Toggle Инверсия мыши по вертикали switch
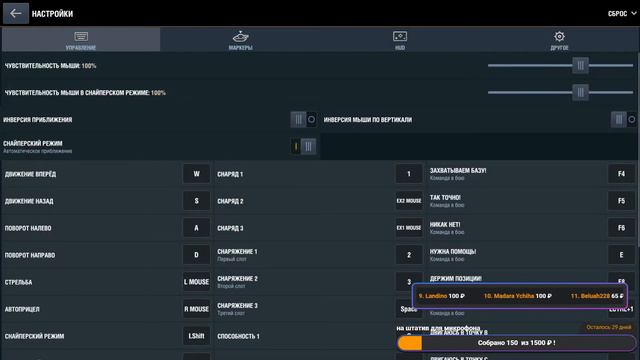This screenshot has width=640, height=360. point(624,119)
